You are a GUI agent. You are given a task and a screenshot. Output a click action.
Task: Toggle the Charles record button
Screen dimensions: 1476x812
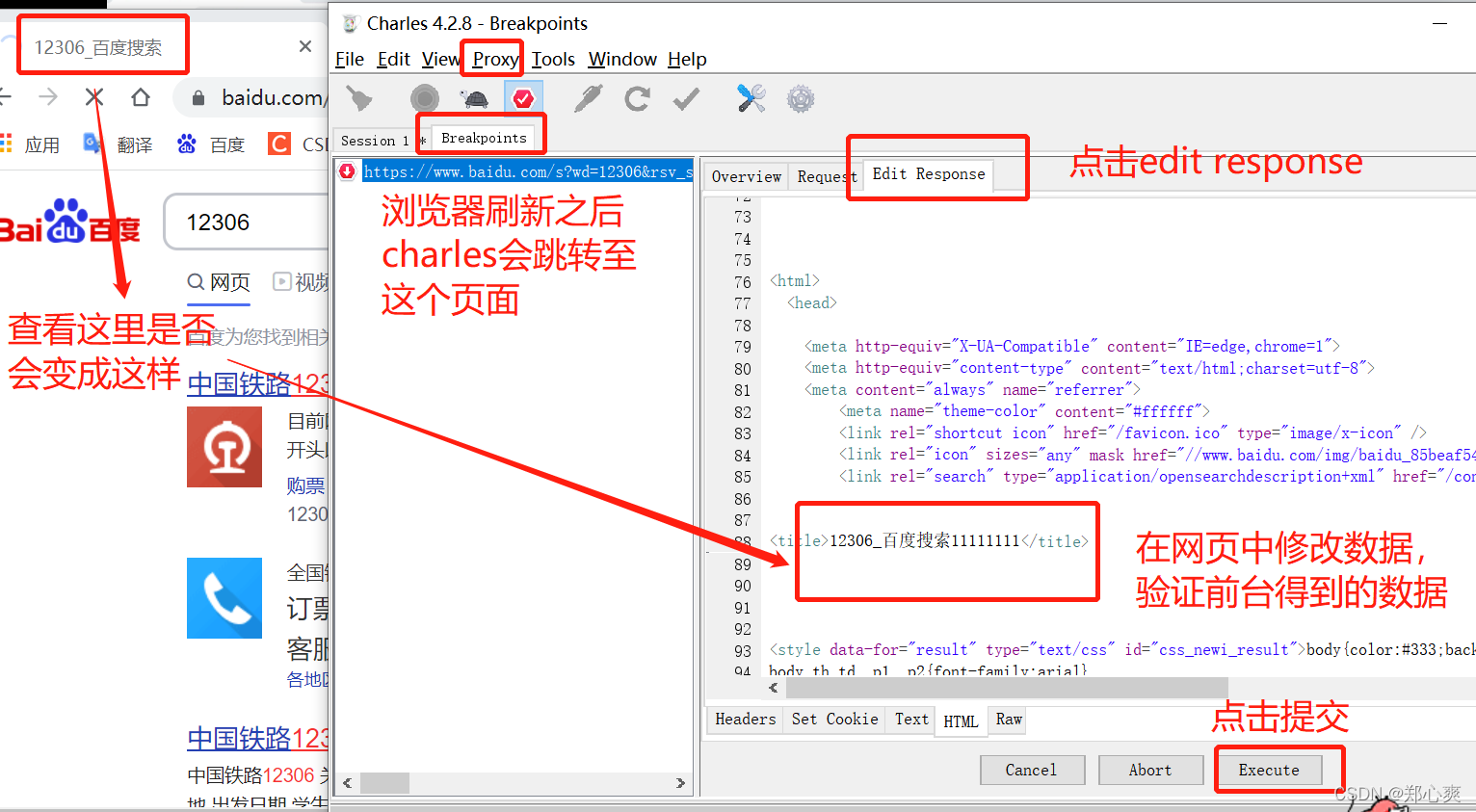[425, 98]
